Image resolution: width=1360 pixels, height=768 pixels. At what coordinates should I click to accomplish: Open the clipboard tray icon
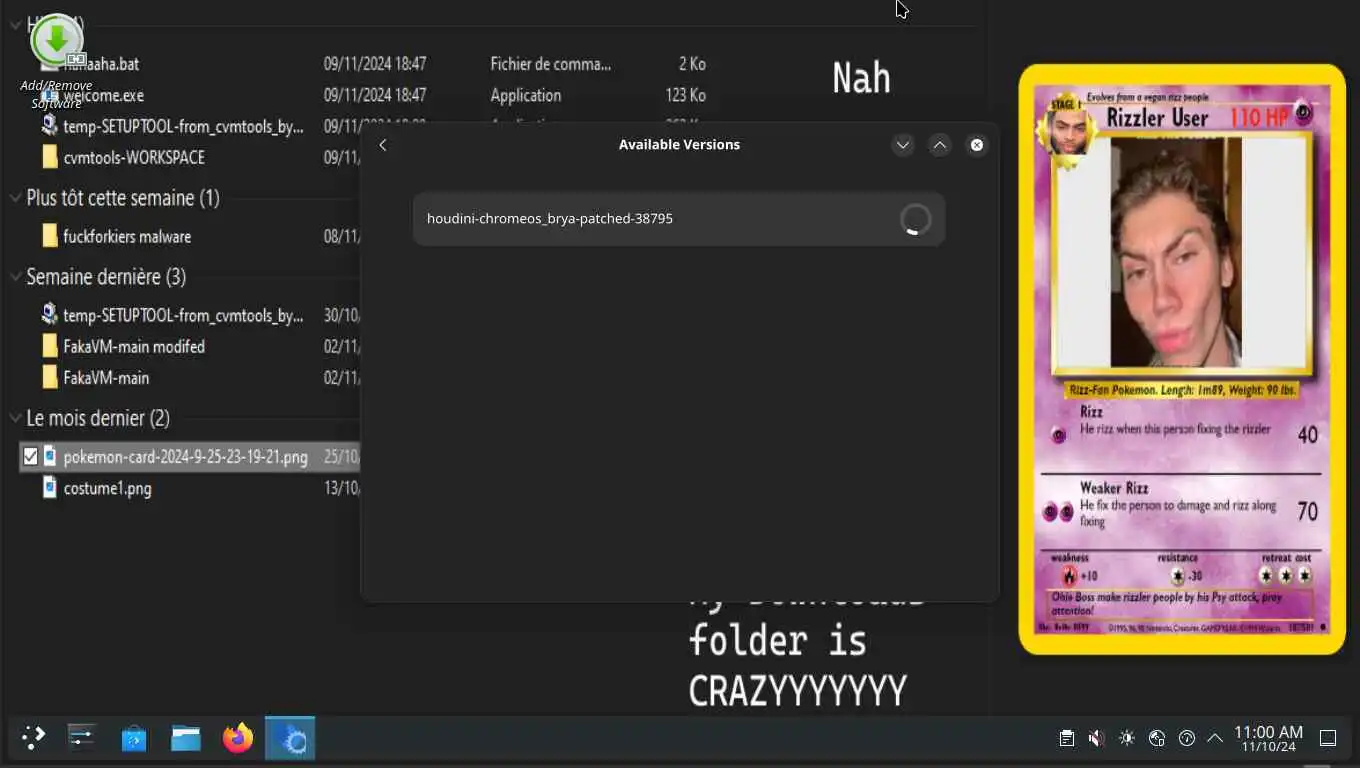coord(1067,738)
